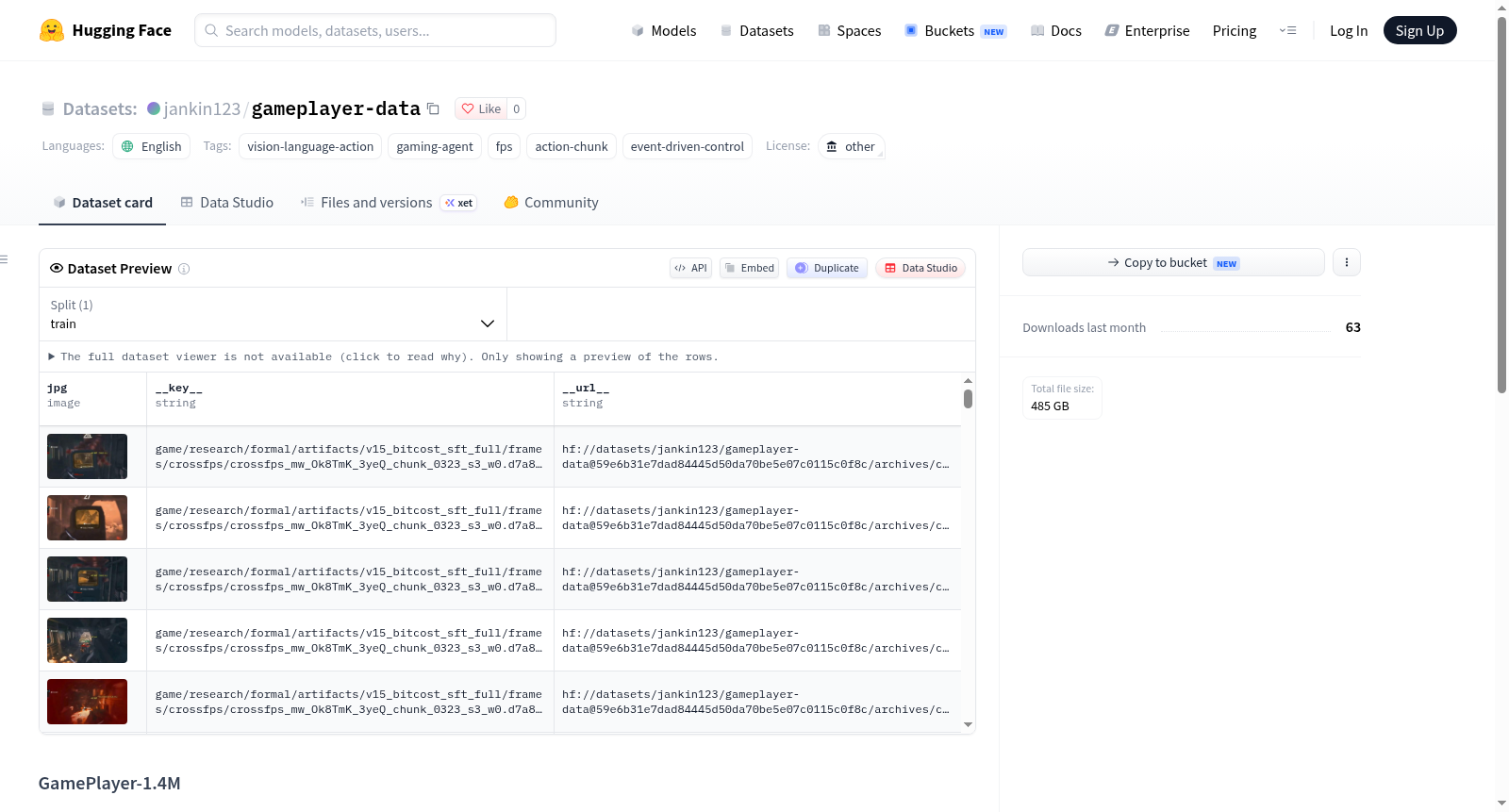Copy dataset name with the copy icon
The image size is (1509, 812).
click(x=433, y=108)
